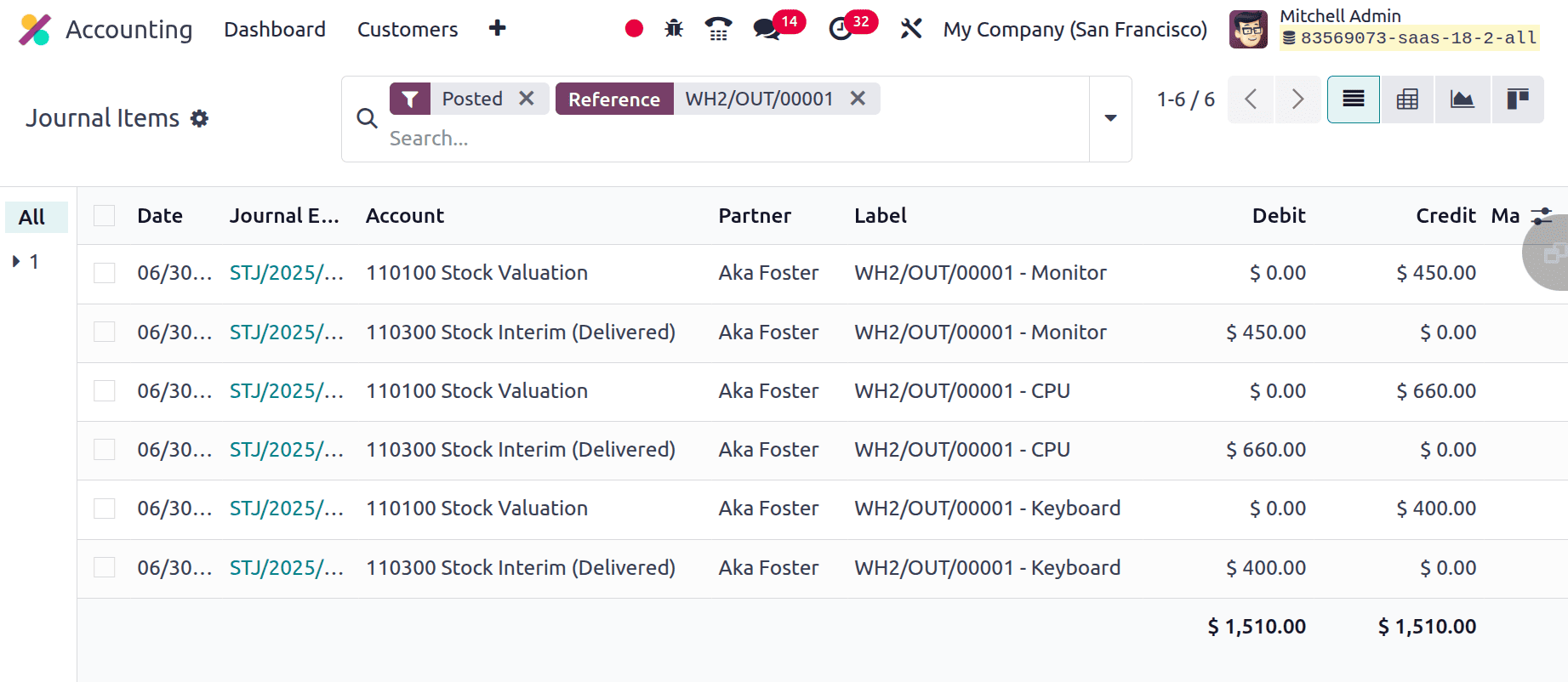Sort by the Debit column header
This screenshot has width=1568, height=682.
(x=1279, y=216)
